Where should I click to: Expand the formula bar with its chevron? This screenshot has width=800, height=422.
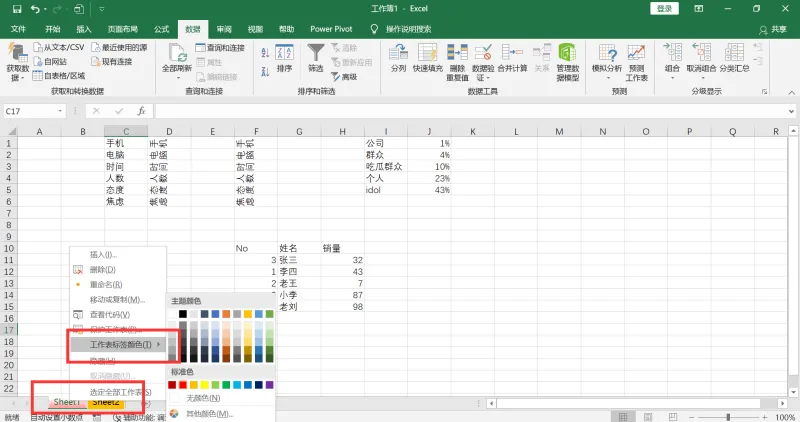[791, 111]
